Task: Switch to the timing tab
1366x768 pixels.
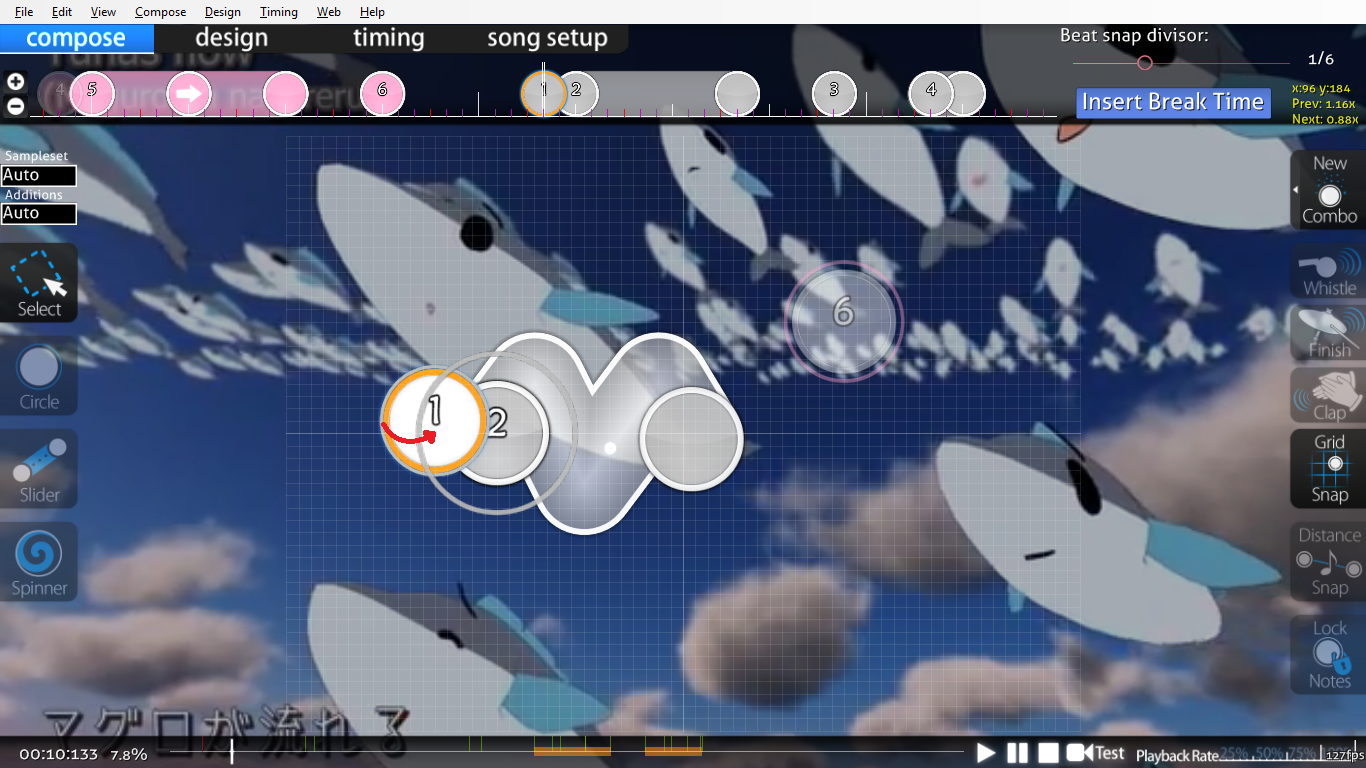Action: pyautogui.click(x=388, y=38)
